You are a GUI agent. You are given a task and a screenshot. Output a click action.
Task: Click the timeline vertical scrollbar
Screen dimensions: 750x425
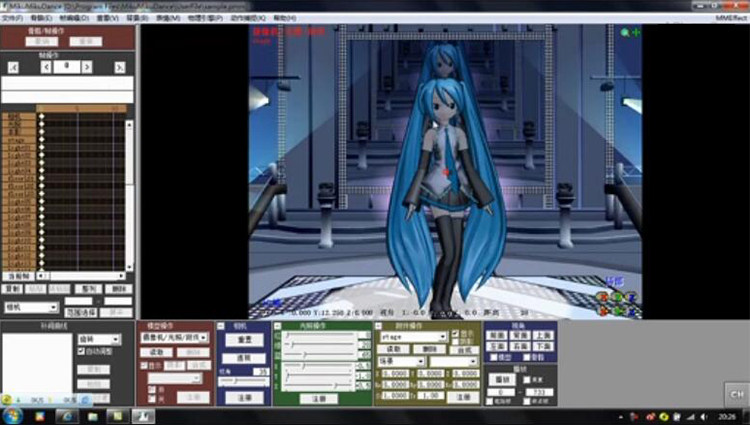pyautogui.click(x=129, y=196)
